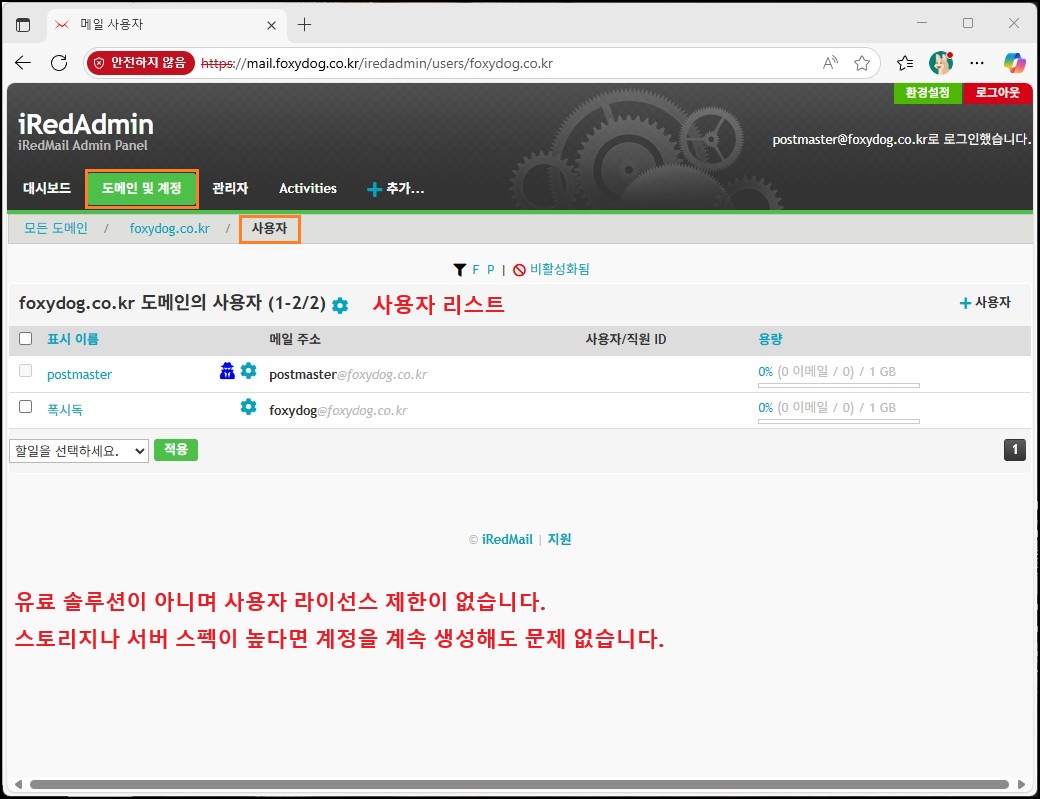This screenshot has width=1040, height=799.
Task: Open the favorites list icon
Action: coord(905,63)
